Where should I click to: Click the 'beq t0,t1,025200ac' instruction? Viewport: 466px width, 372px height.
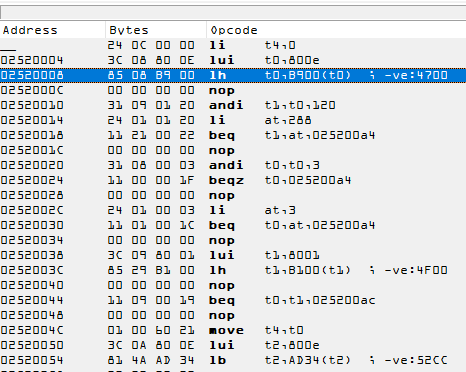[292, 300]
